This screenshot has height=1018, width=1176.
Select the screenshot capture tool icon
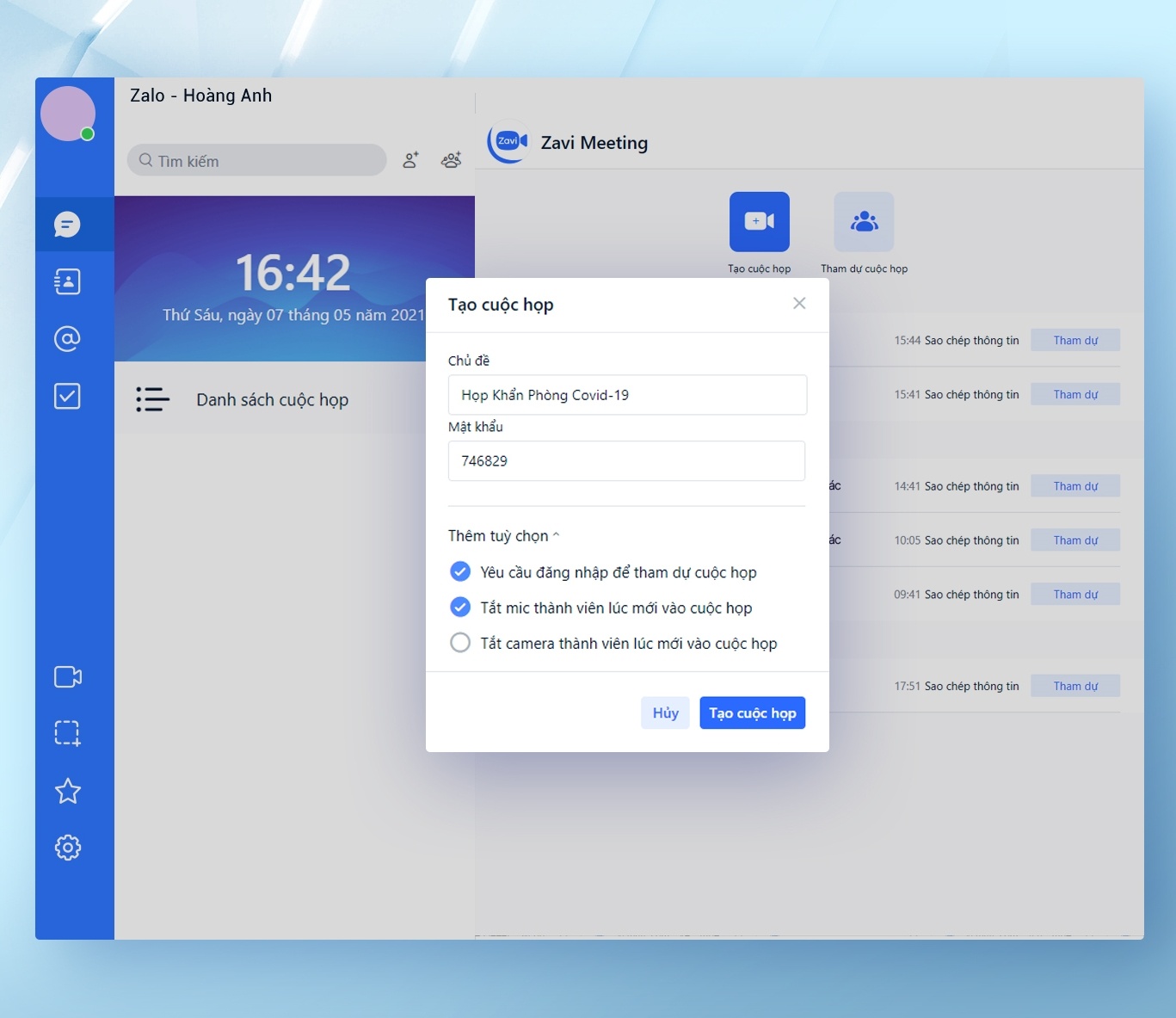pos(67,733)
